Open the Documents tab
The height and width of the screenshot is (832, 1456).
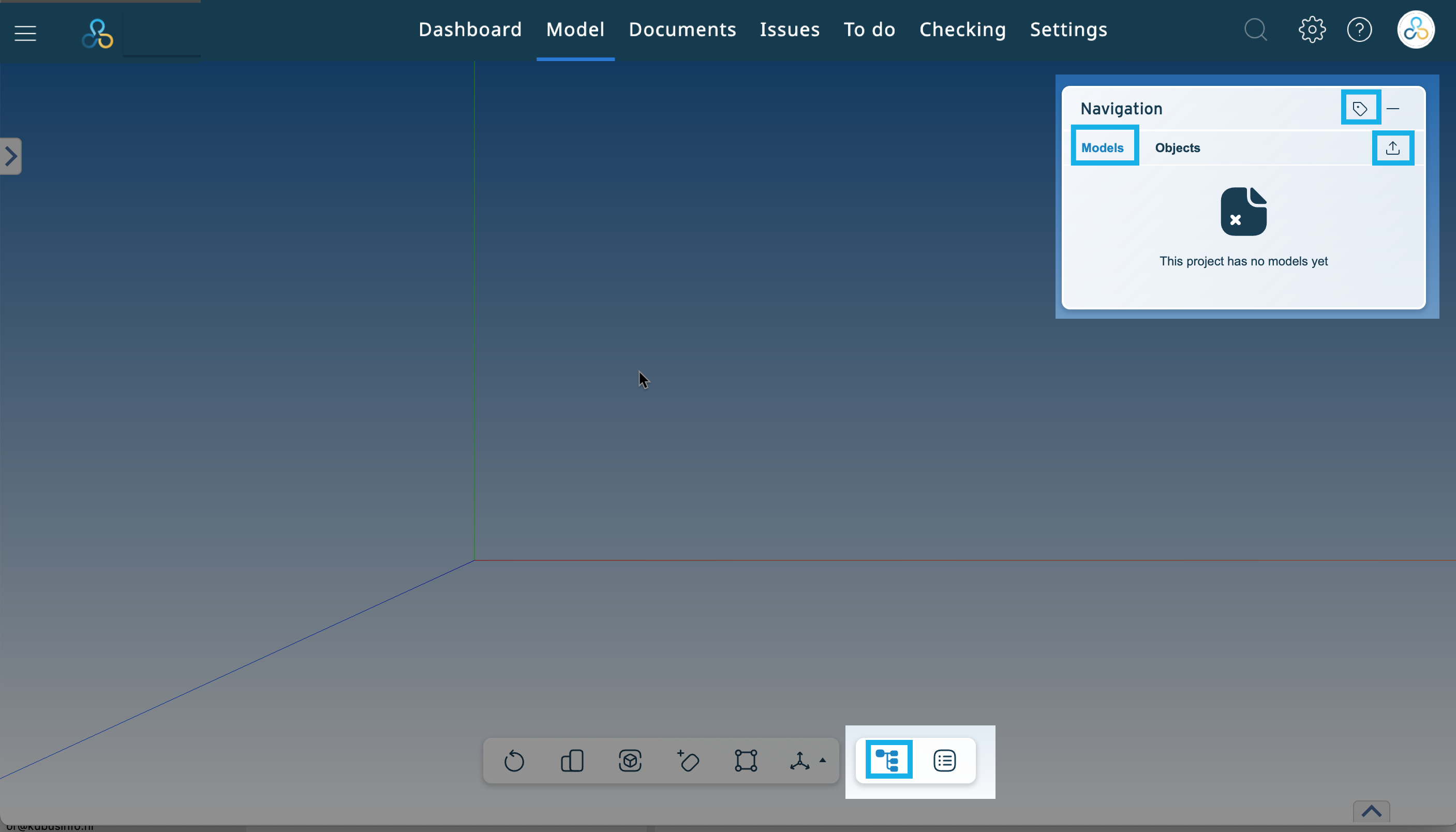(x=682, y=29)
